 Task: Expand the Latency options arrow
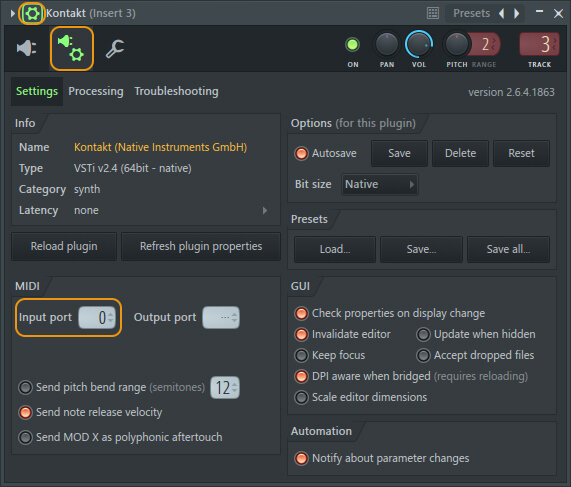[265, 211]
